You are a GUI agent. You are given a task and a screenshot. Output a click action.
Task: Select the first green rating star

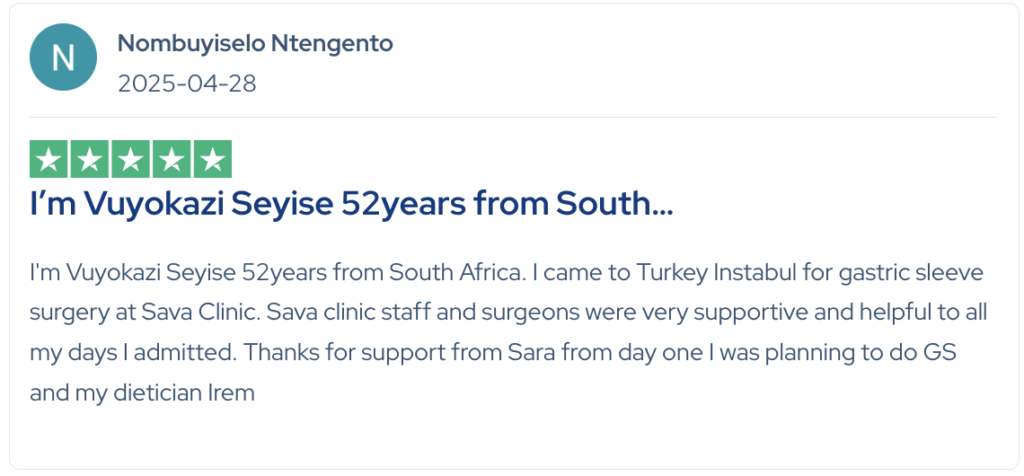pos(49,159)
